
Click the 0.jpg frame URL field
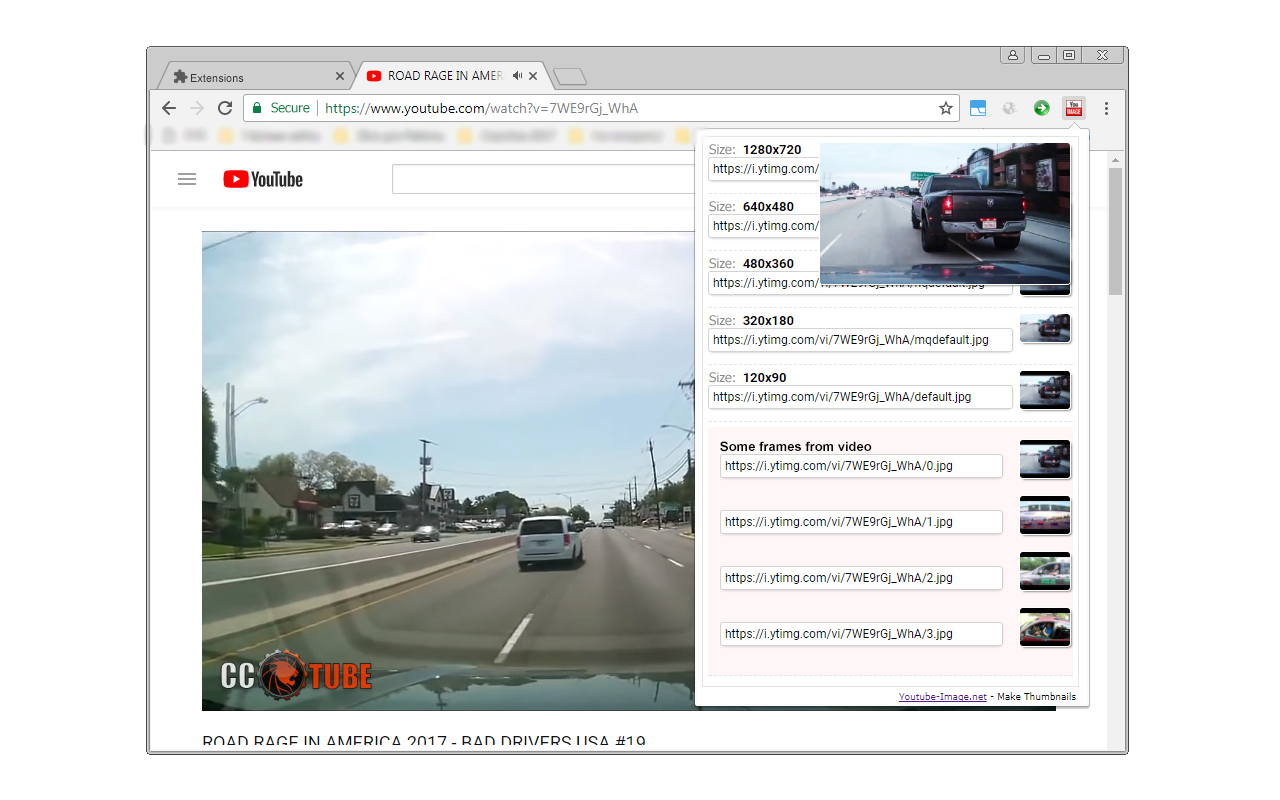click(x=860, y=466)
